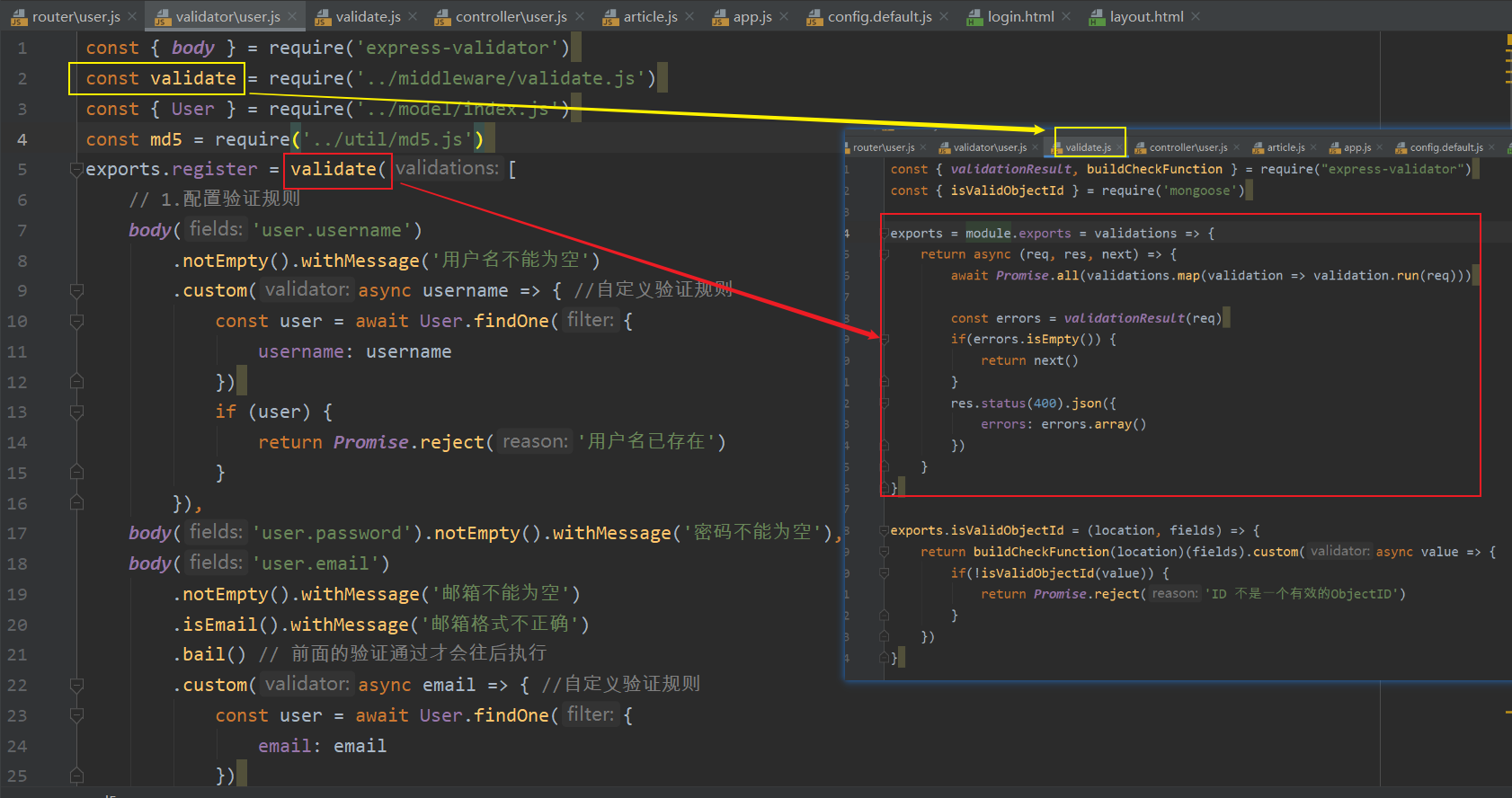1512x798 pixels.
Task: Click validationResult(req) in embedded validate.js code
Action: point(1143,318)
